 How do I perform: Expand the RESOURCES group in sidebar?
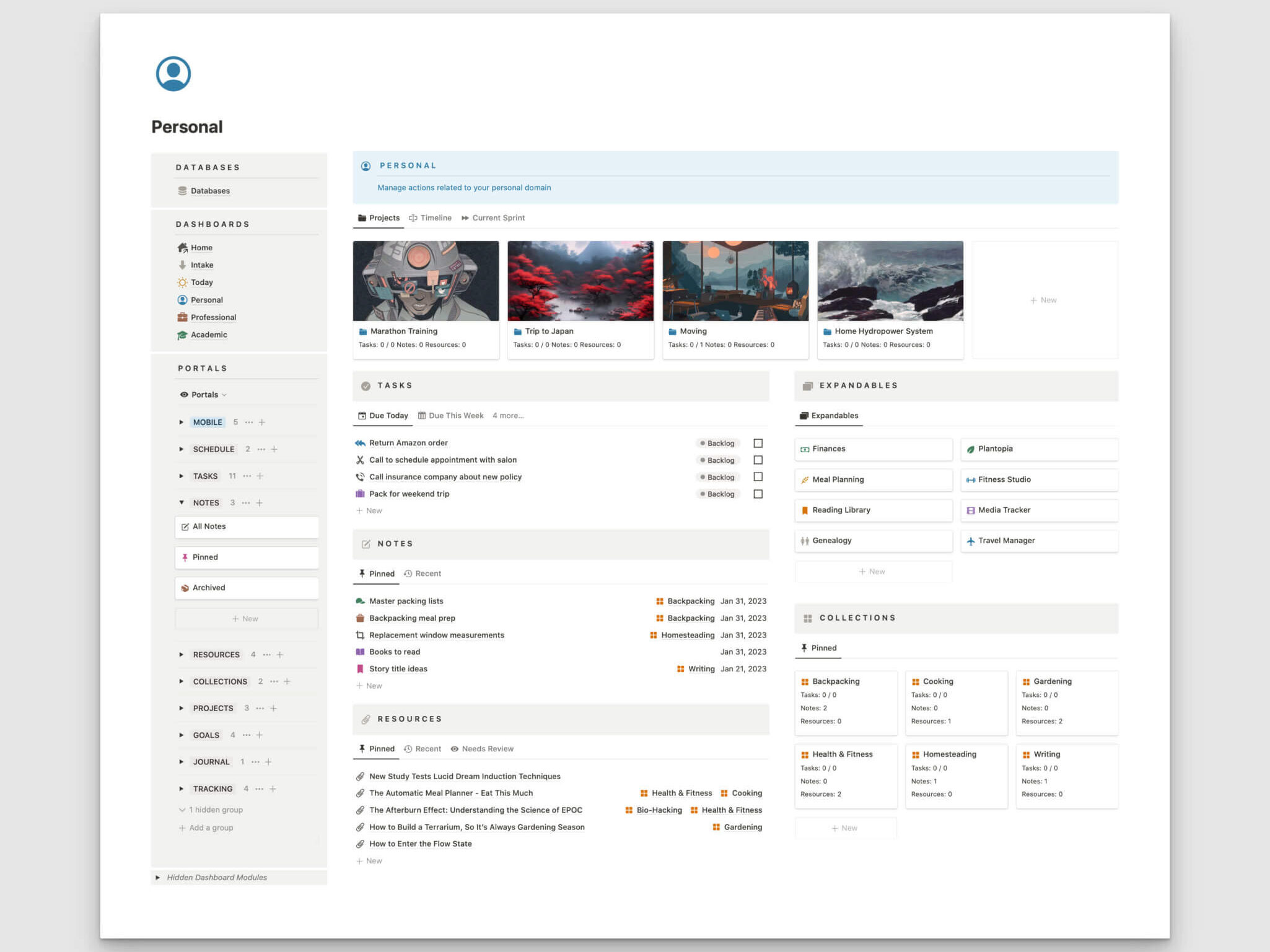[181, 655]
